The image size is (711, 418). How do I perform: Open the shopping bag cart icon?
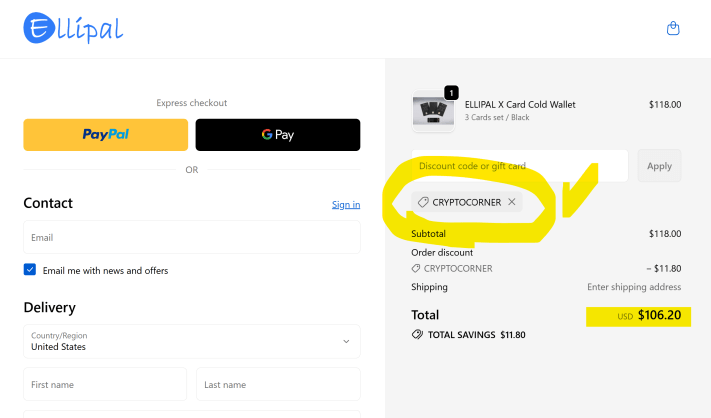tap(673, 29)
